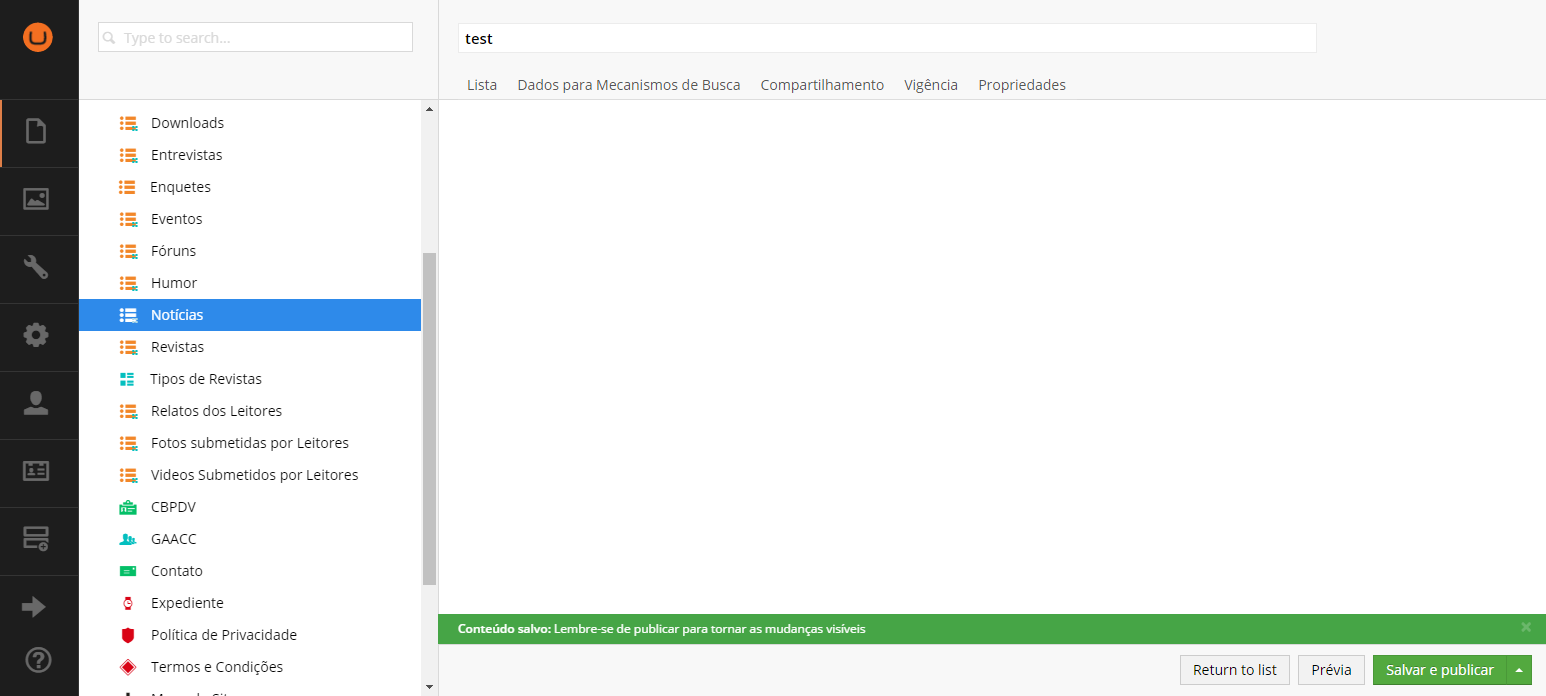
Task: Select the Revistas row text
Action: pyautogui.click(x=178, y=347)
